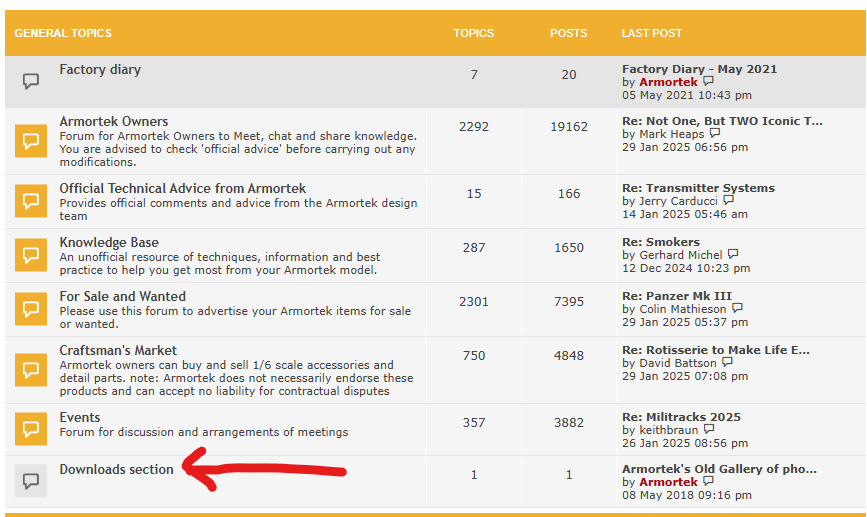Viewport: 867px width, 517px height.
Task: Click the Official Technical Advice forum icon
Action: [31, 201]
